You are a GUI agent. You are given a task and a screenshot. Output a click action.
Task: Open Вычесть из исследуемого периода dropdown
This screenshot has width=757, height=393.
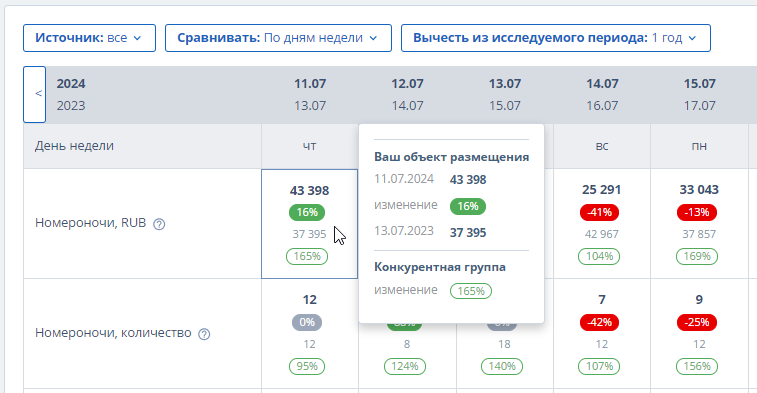(x=556, y=38)
